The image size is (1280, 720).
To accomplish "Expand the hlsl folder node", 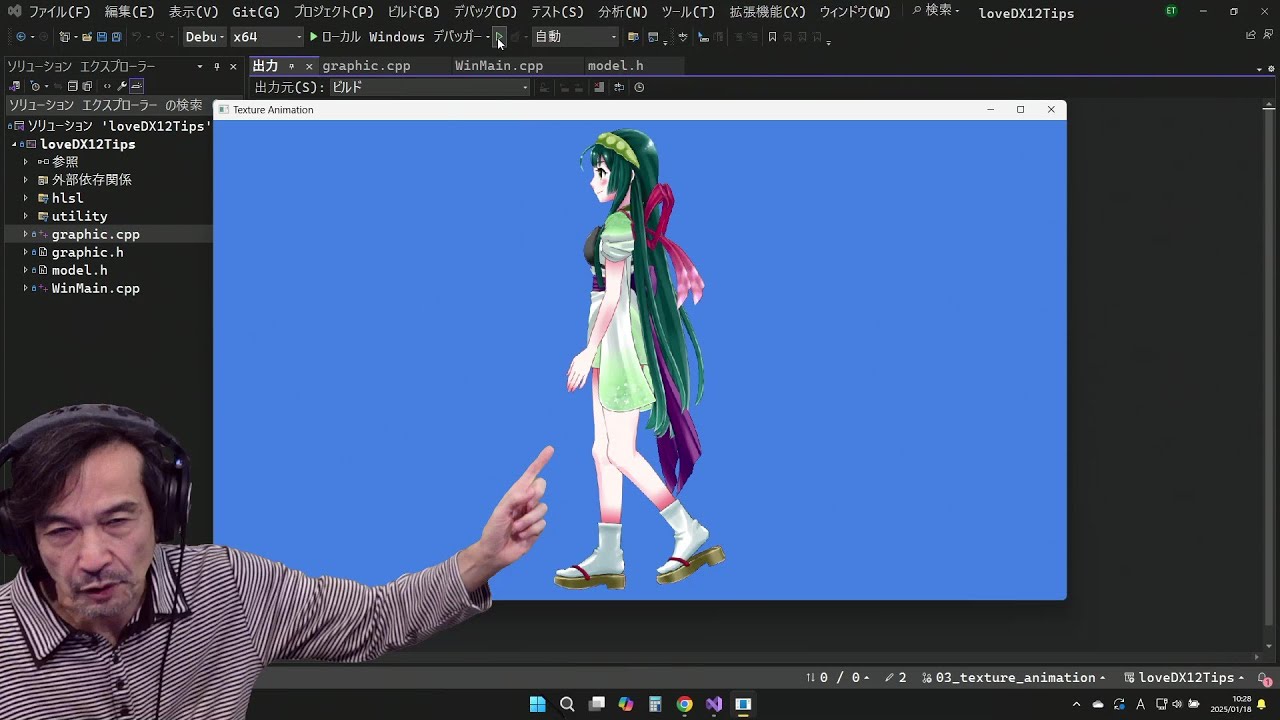I will pos(26,198).
